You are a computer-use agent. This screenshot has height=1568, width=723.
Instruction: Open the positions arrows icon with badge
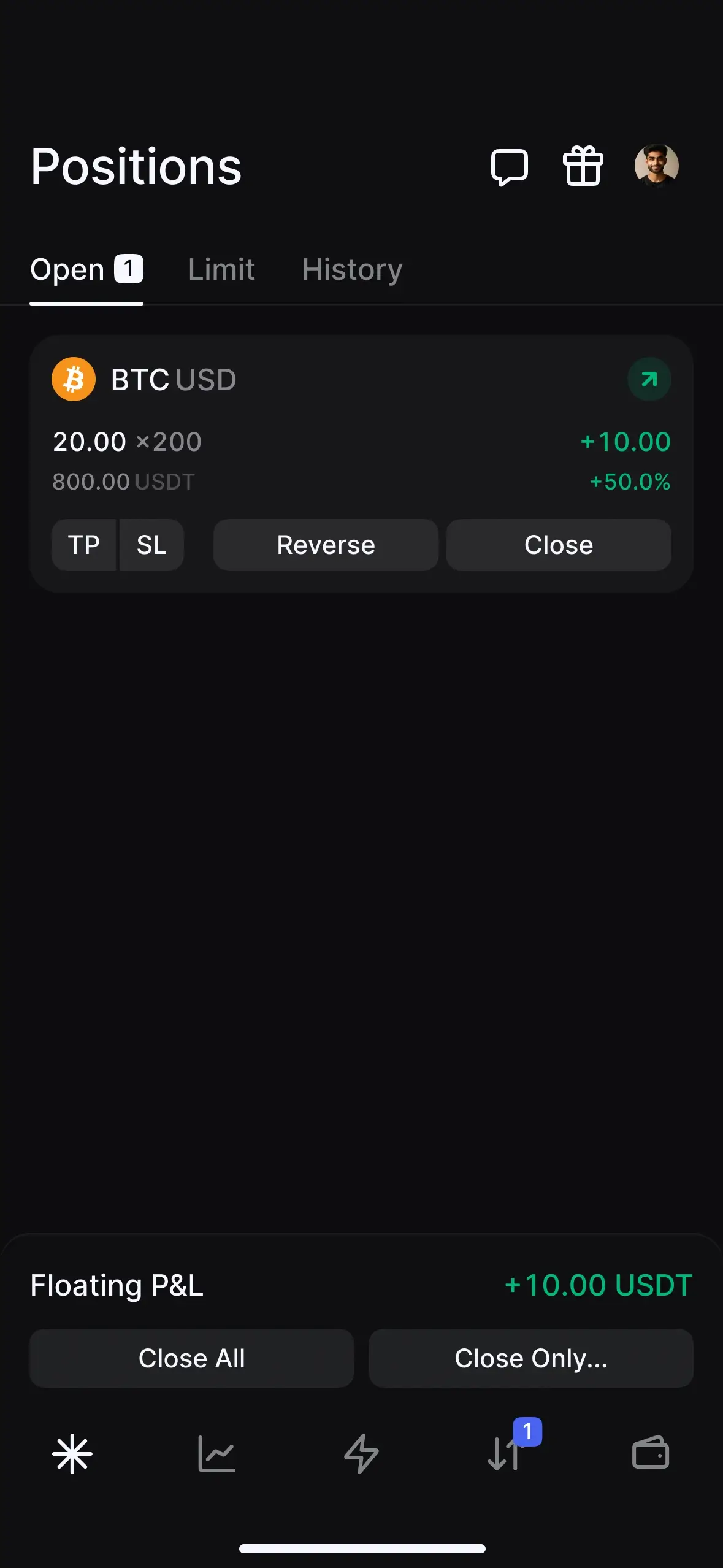click(x=506, y=1453)
